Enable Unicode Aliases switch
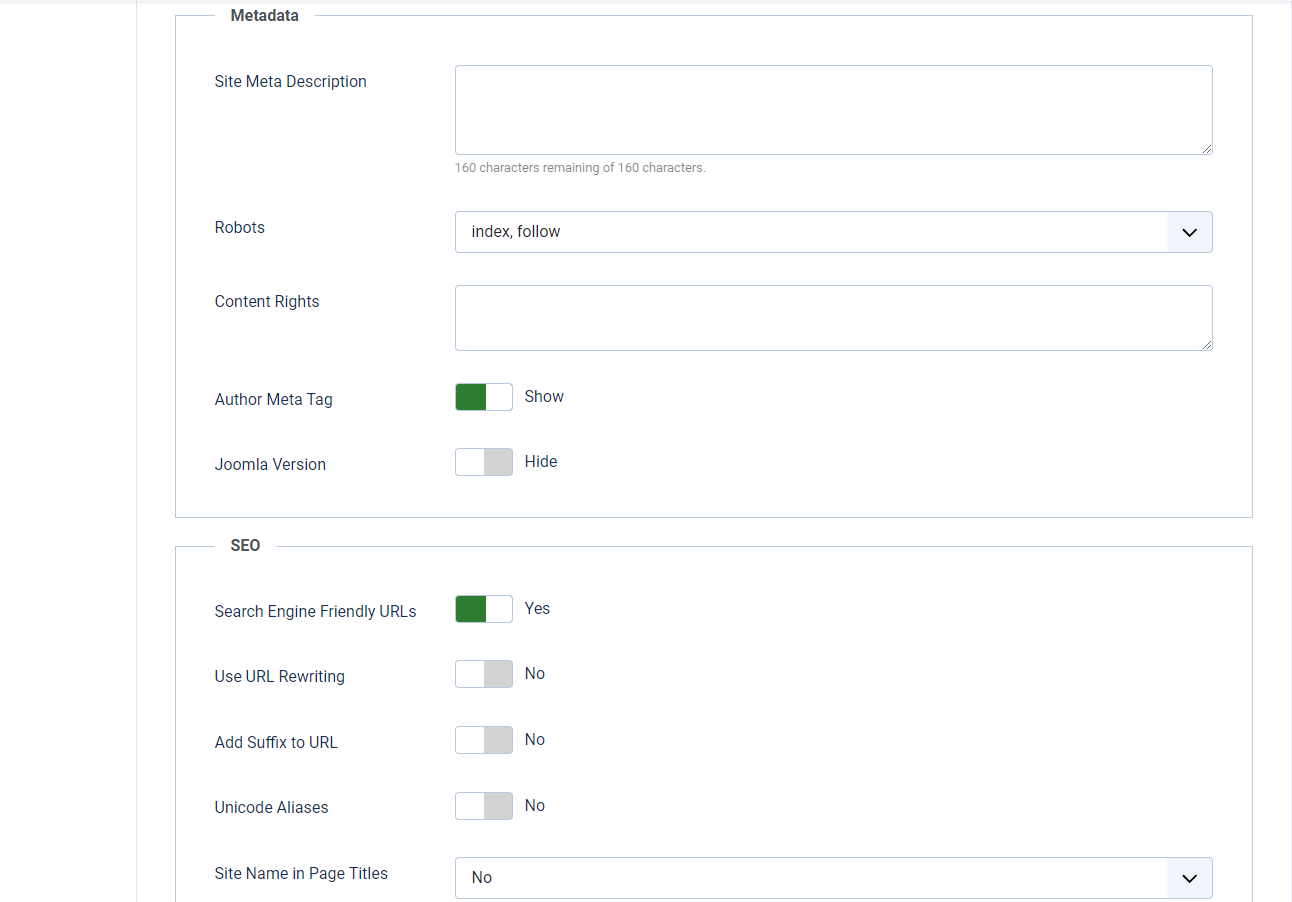This screenshot has height=902, width=1292. click(x=484, y=806)
